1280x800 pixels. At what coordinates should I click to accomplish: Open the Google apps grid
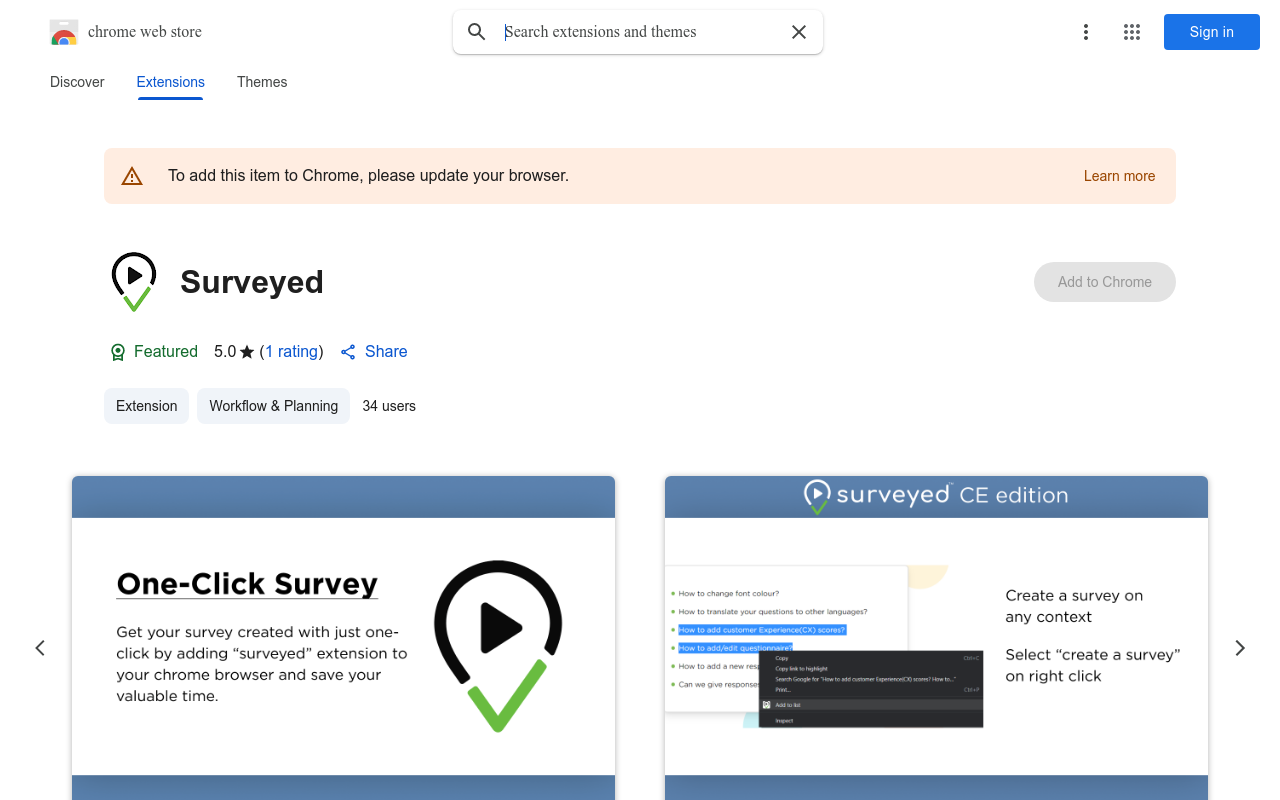[x=1132, y=32]
